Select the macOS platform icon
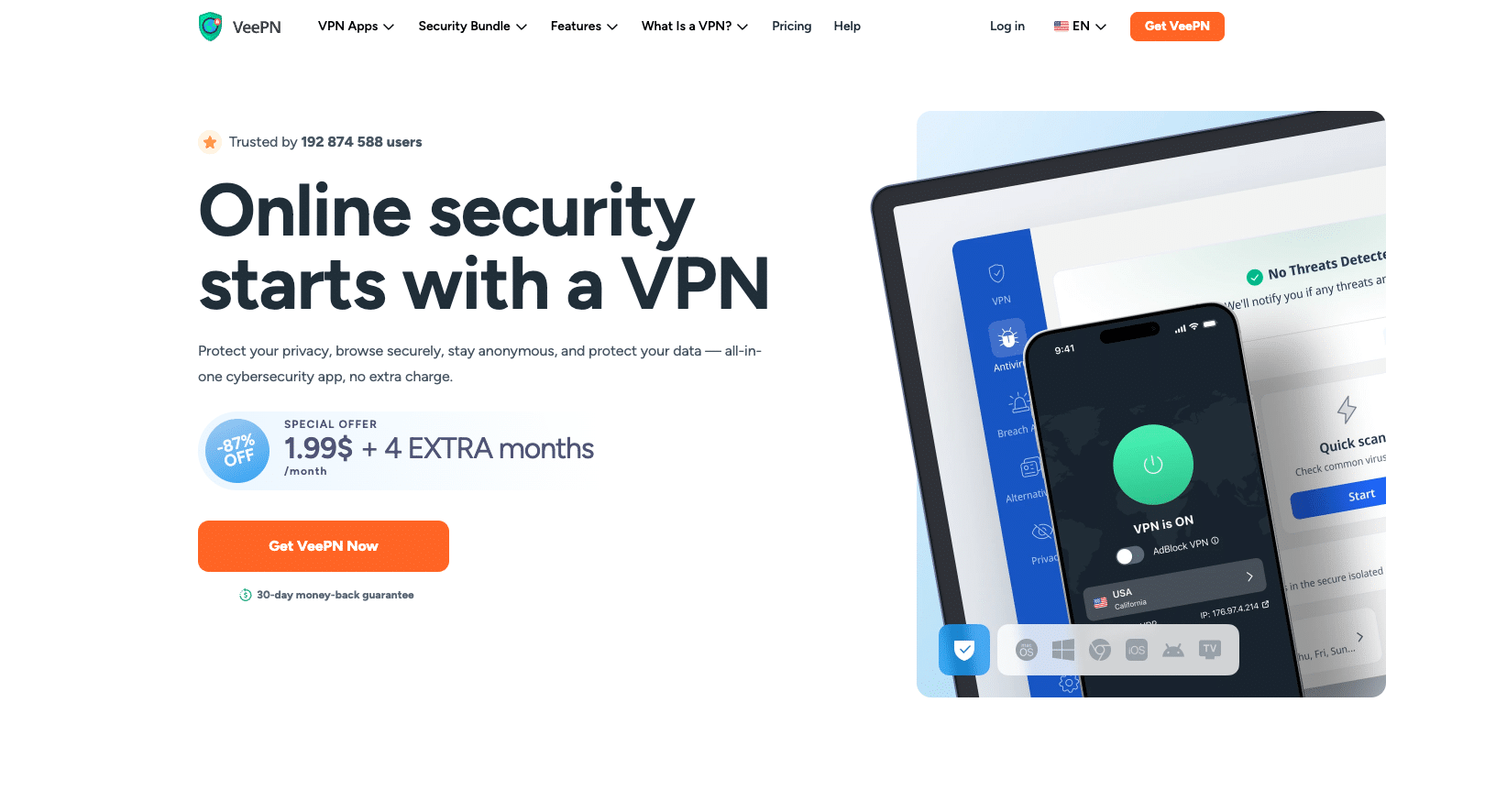The height and width of the screenshot is (812, 1507). [x=1027, y=651]
